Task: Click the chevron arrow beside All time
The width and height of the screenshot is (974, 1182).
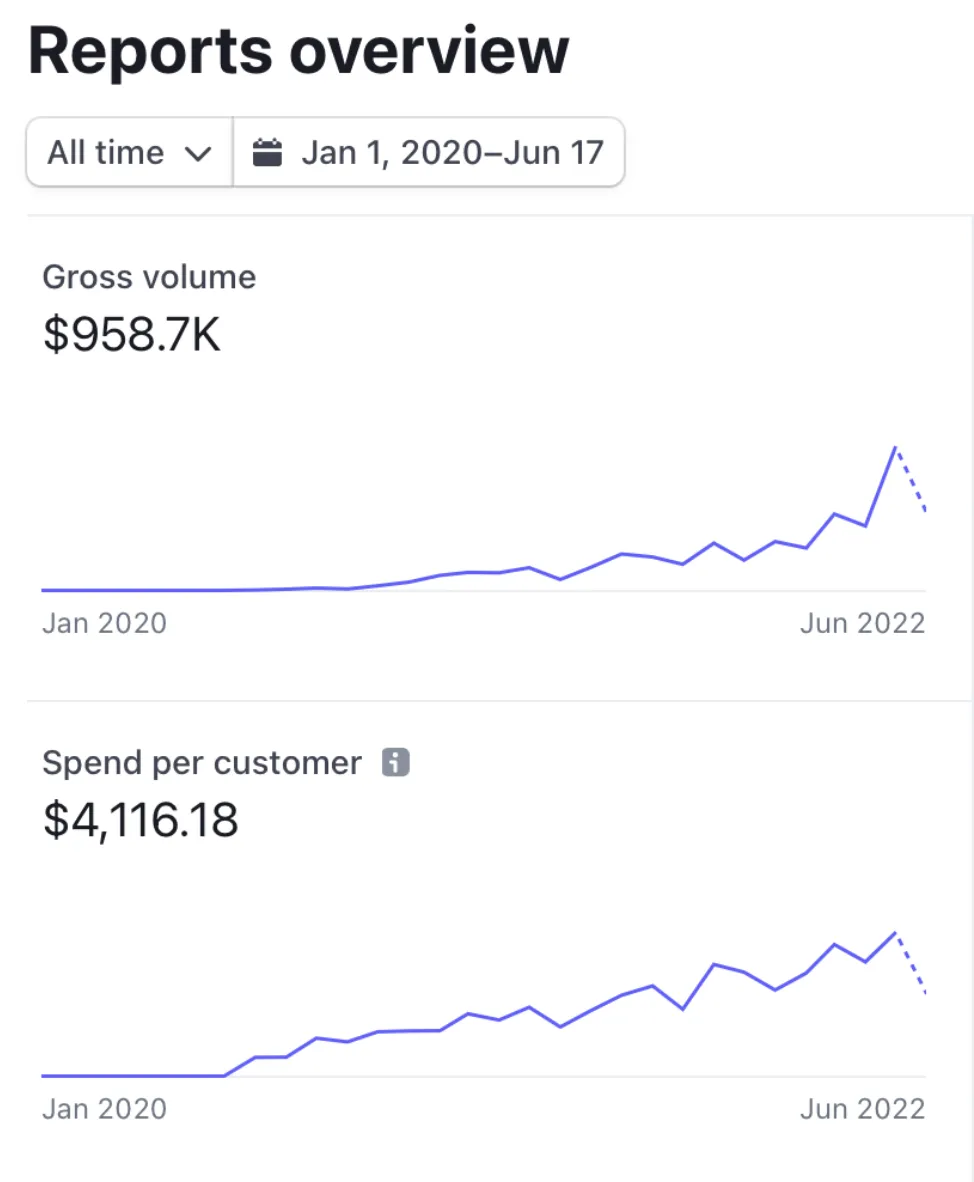Action: (x=199, y=154)
